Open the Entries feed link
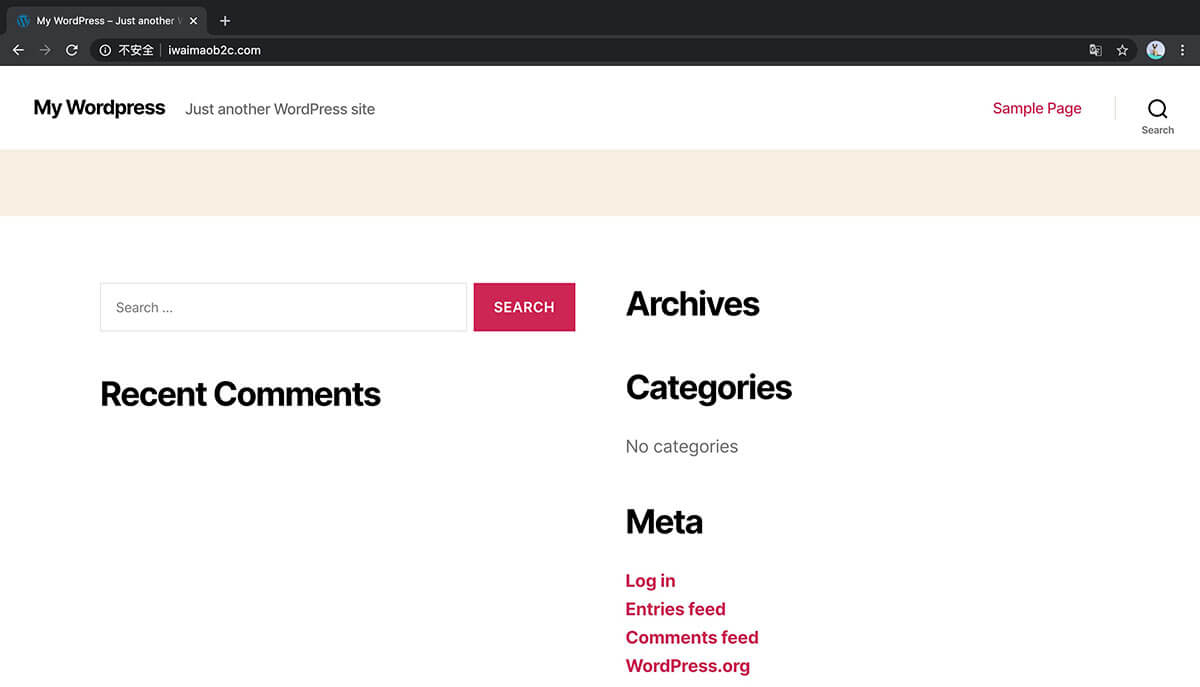This screenshot has height=687, width=1200. [675, 609]
